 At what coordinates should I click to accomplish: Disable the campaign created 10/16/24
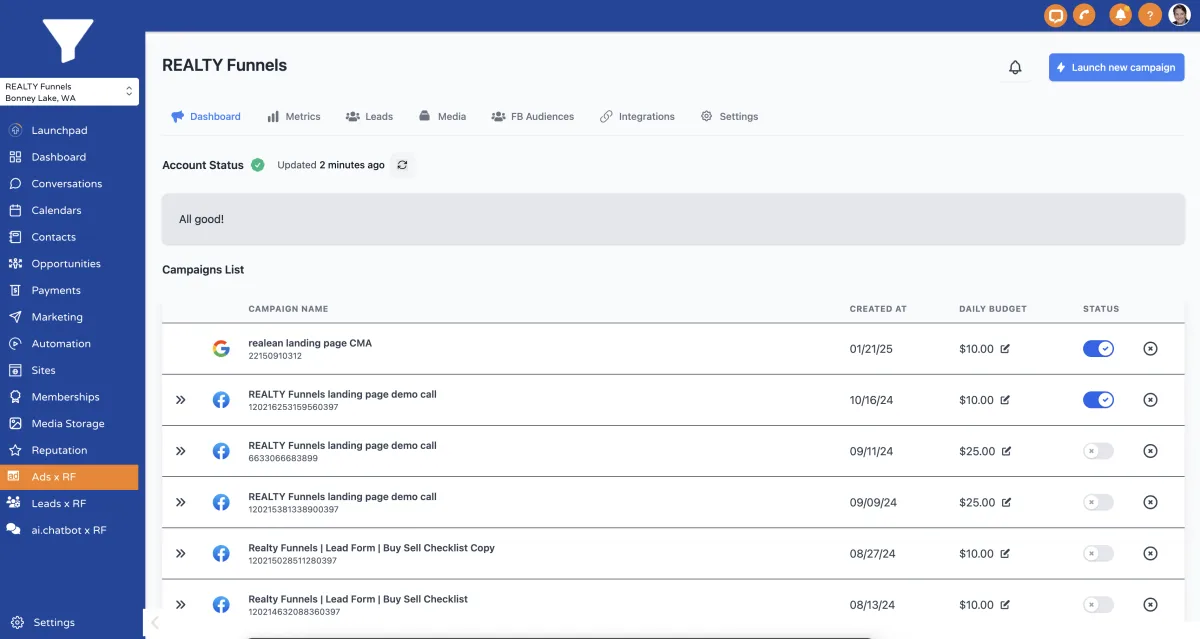(x=1098, y=400)
